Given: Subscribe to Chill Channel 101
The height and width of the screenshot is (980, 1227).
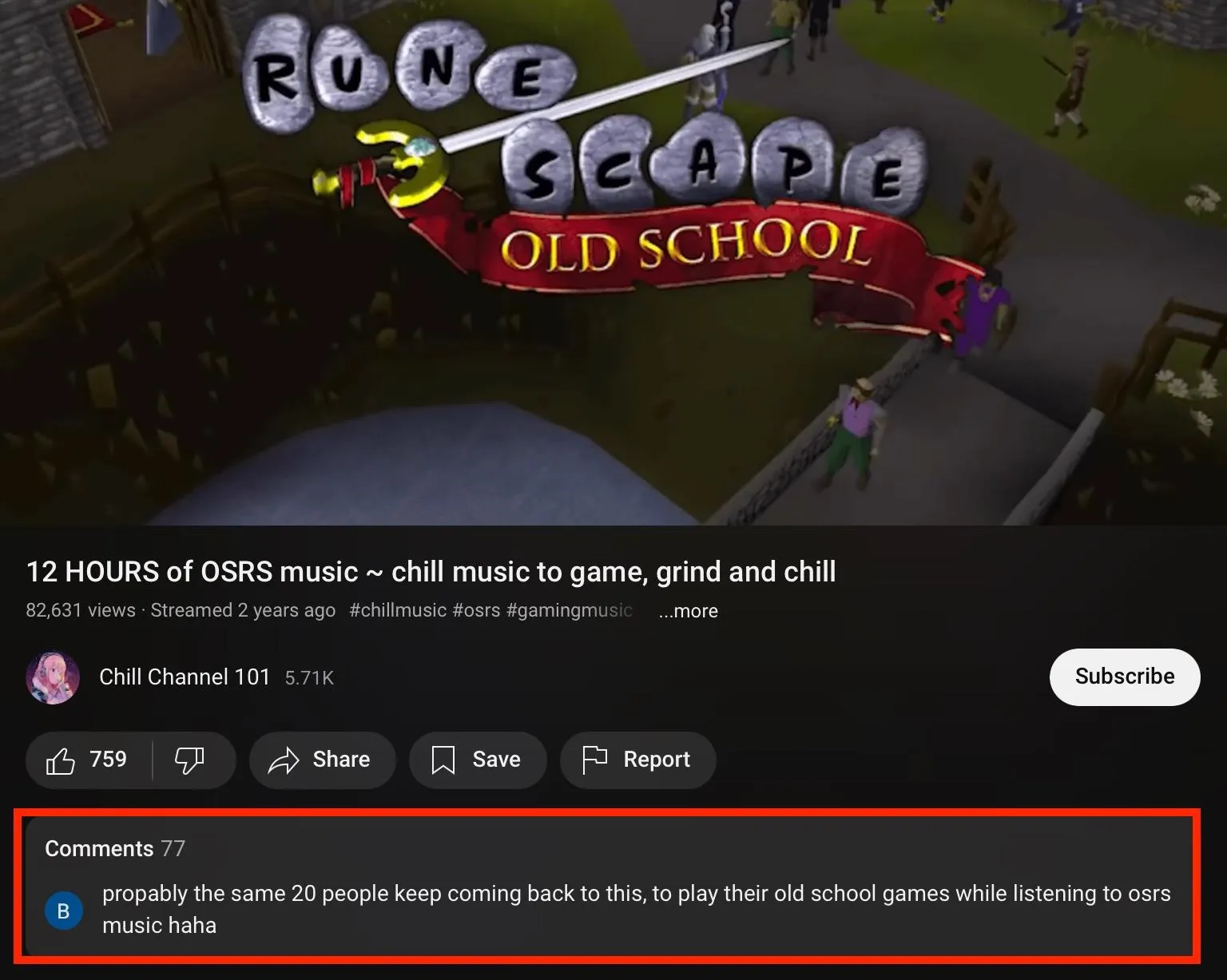Looking at the screenshot, I should pyautogui.click(x=1125, y=676).
